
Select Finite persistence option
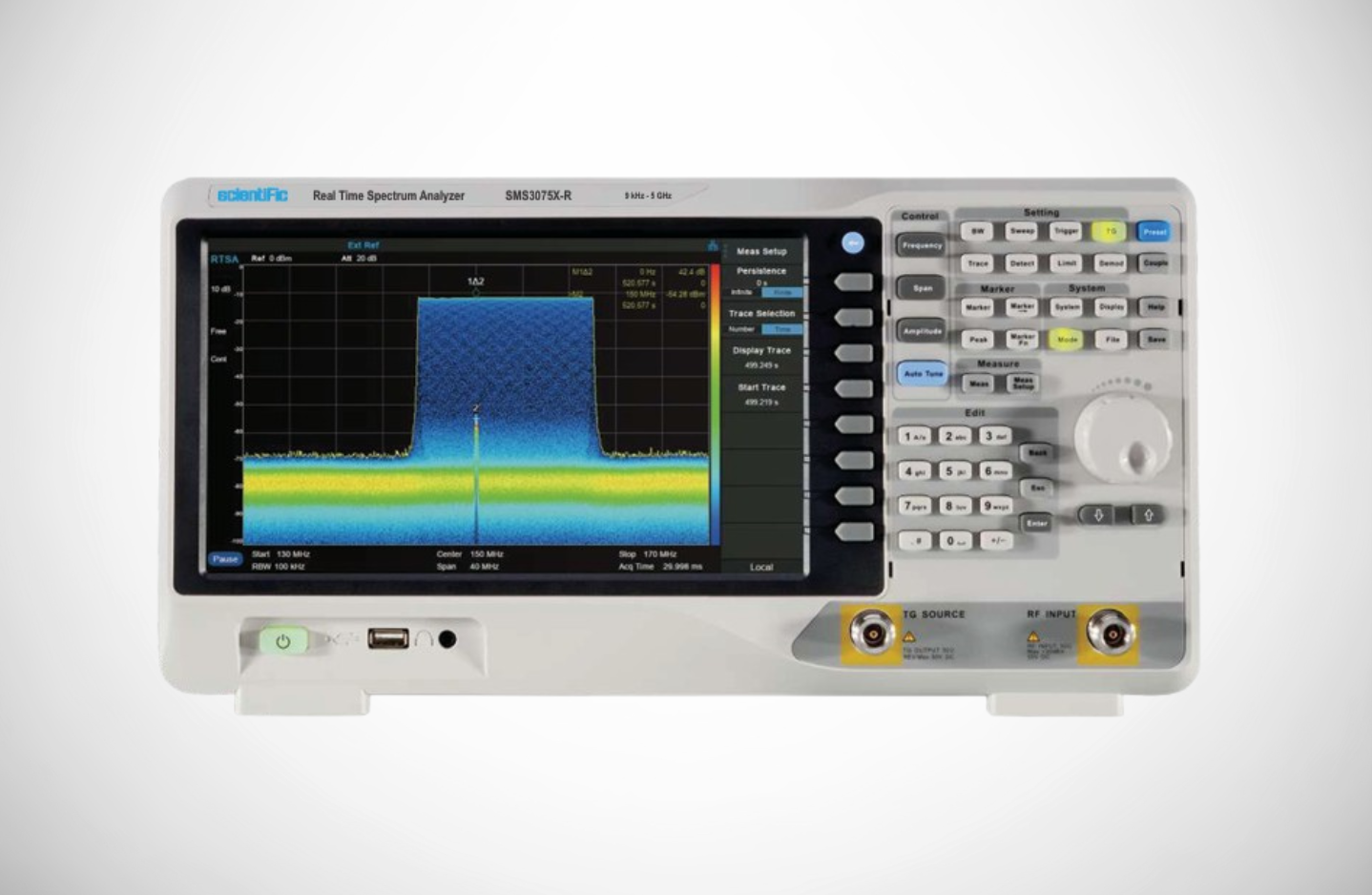click(x=782, y=293)
